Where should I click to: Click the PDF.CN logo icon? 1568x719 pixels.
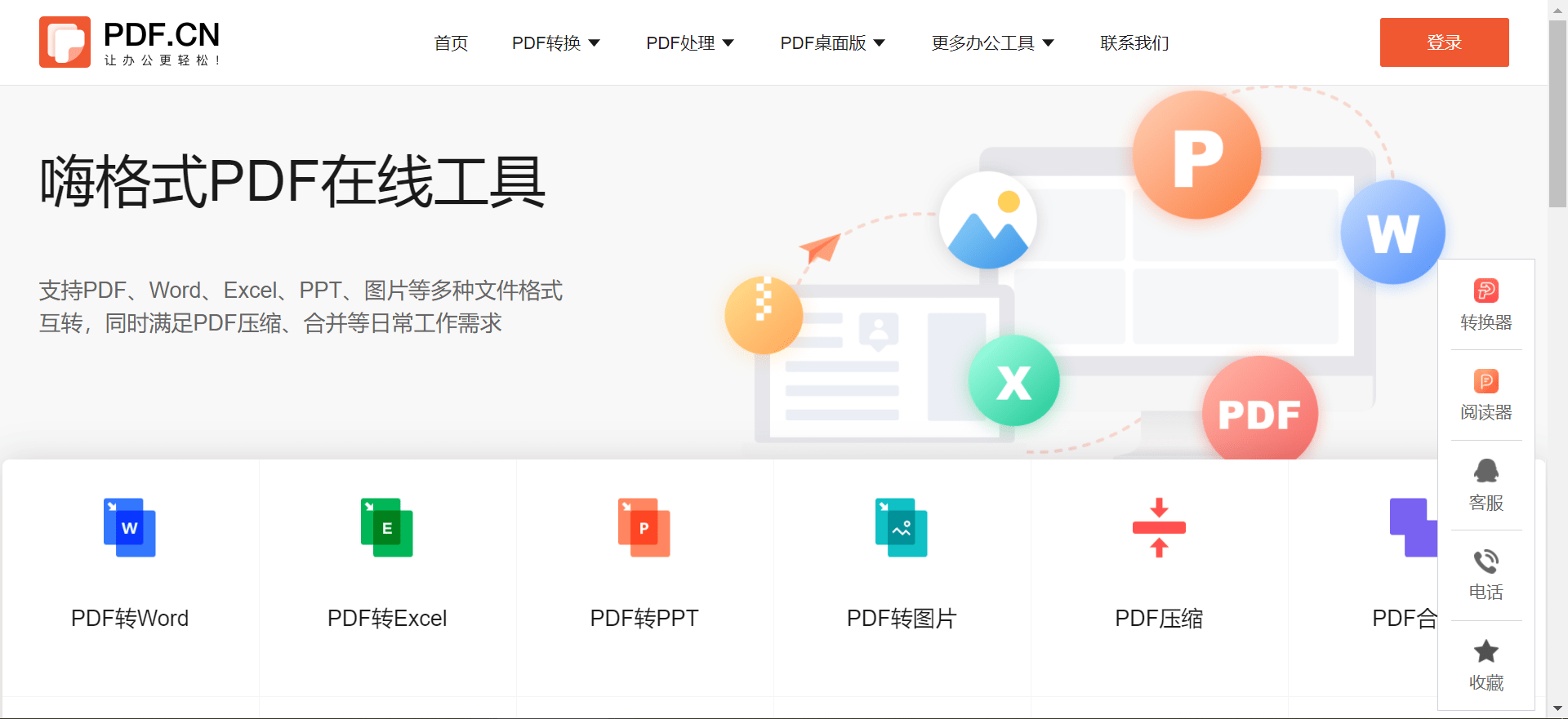point(65,42)
